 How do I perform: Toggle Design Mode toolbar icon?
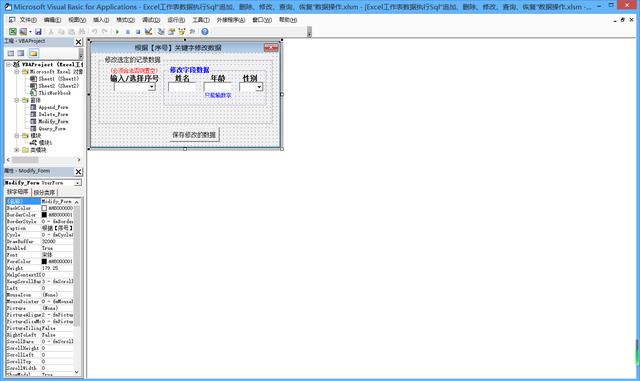148,31
